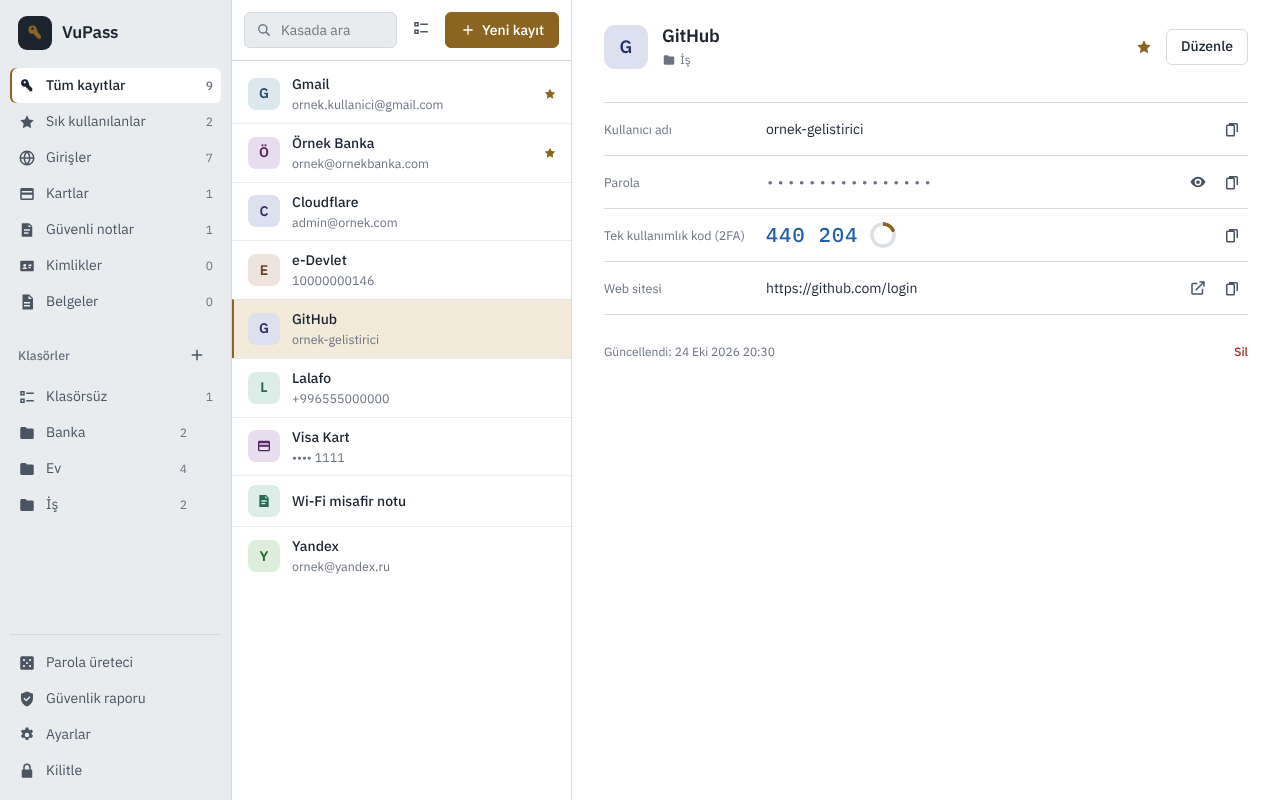Screen dimensions: 1280x800
Task: Click the 440 204 one-time code
Action: (812, 235)
